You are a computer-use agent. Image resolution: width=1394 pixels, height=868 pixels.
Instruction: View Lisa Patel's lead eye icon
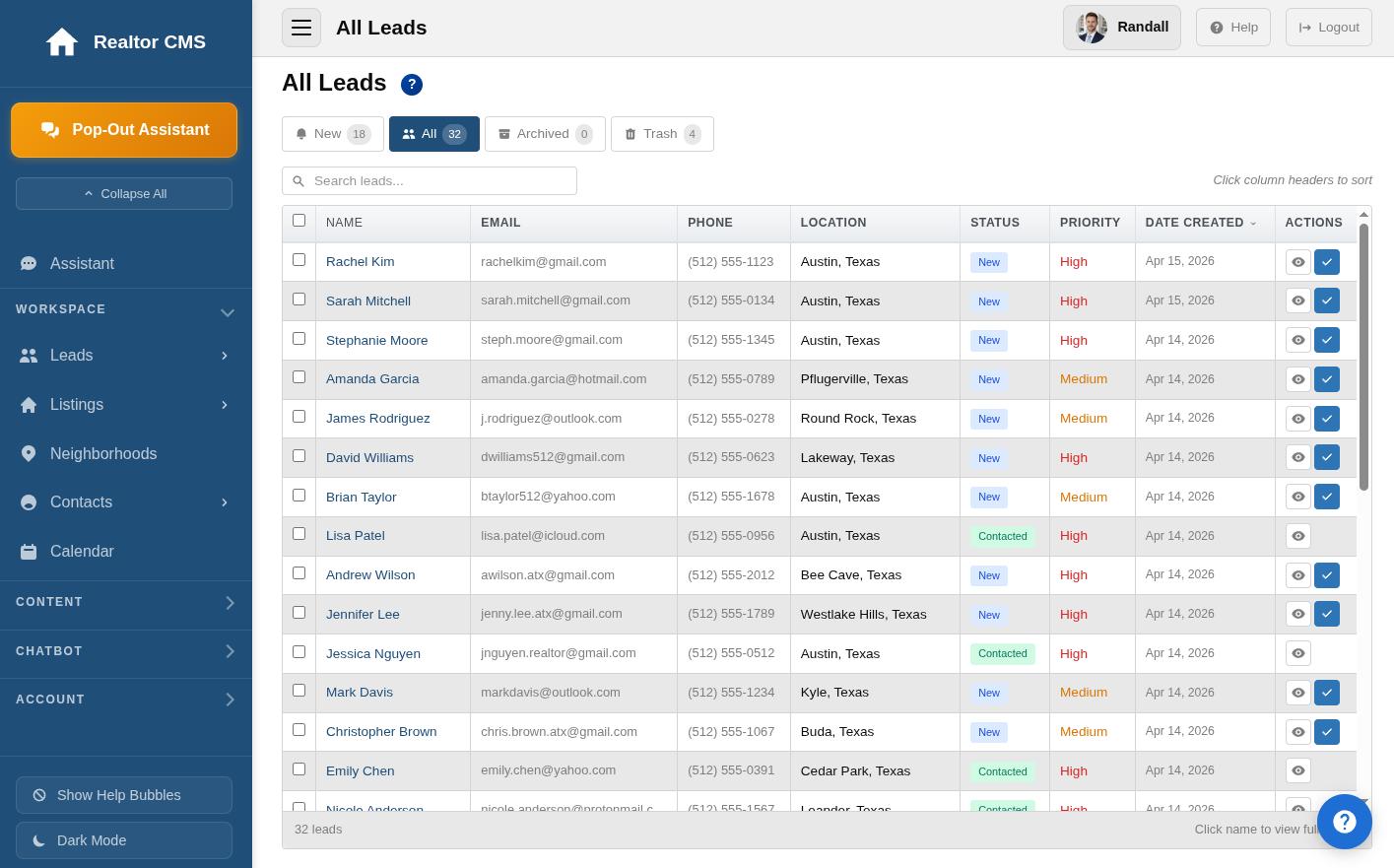(x=1298, y=536)
